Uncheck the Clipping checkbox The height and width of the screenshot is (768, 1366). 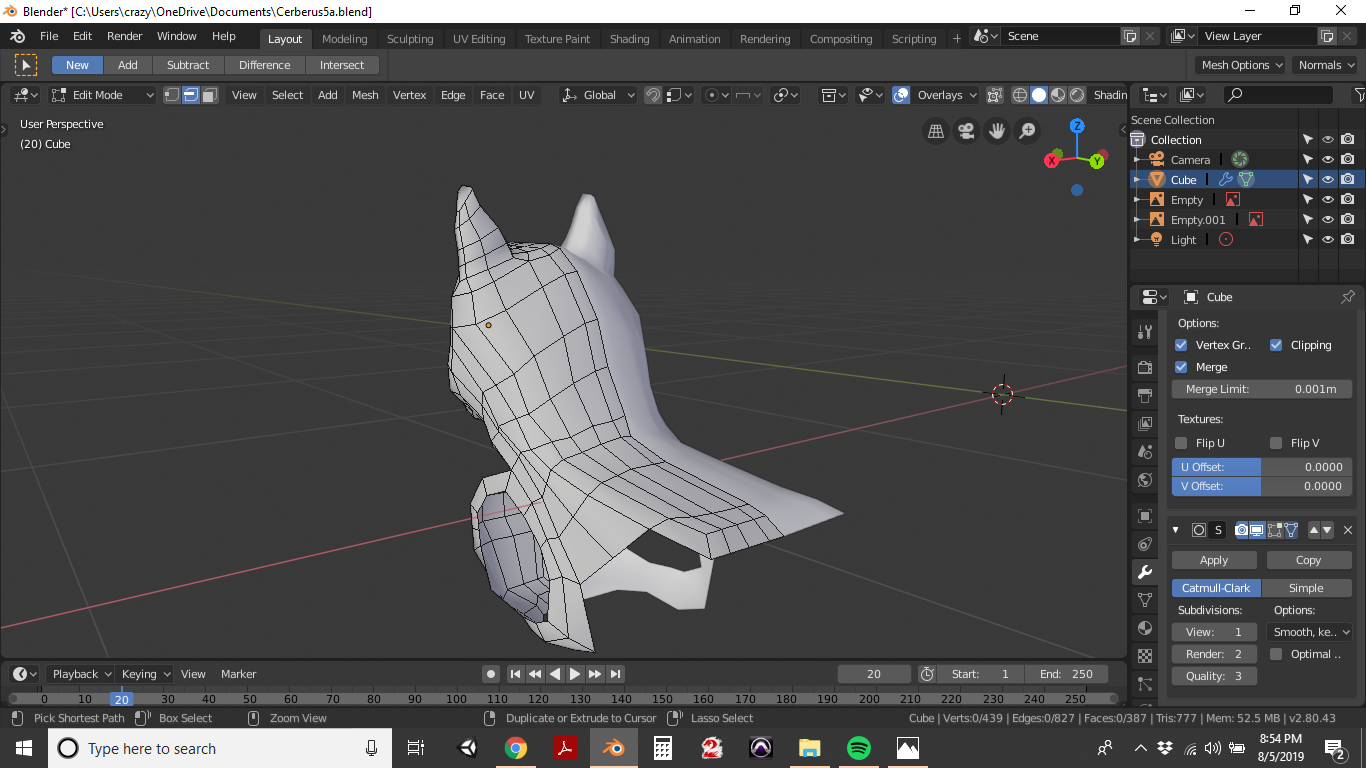click(1276, 345)
